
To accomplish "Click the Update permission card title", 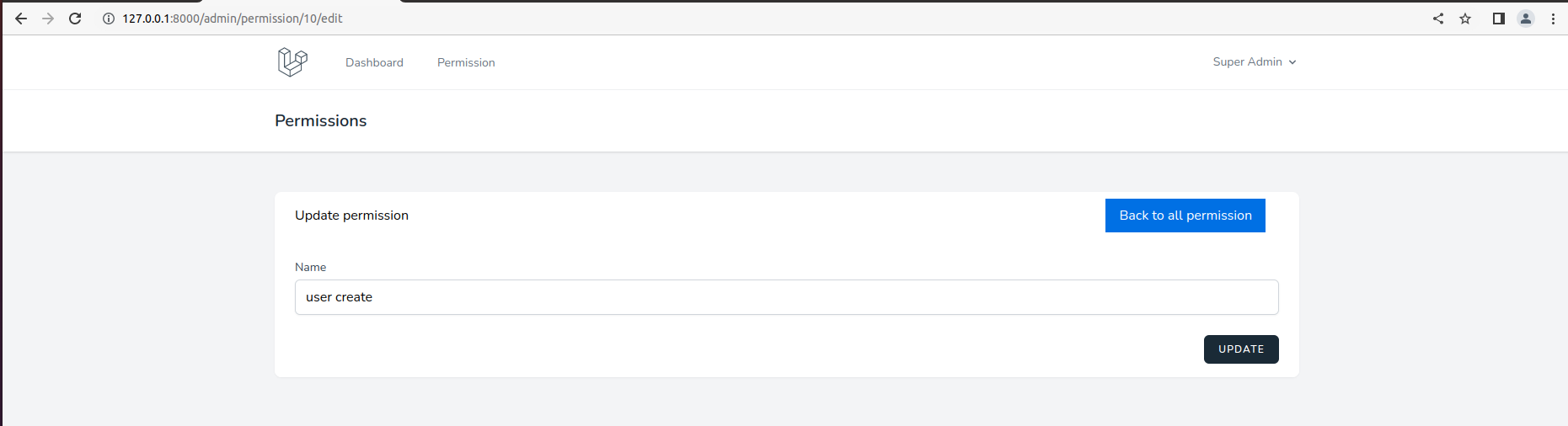I will (351, 216).
